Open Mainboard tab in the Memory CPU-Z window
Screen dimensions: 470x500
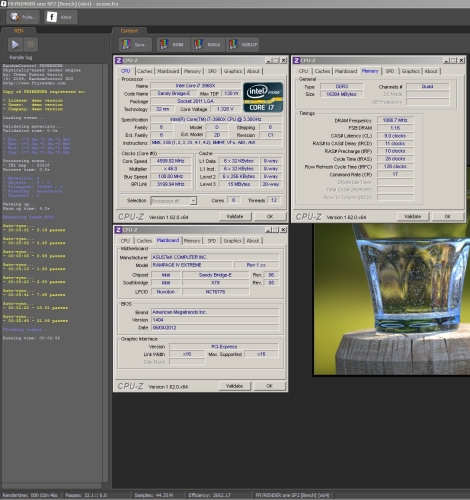(x=346, y=71)
